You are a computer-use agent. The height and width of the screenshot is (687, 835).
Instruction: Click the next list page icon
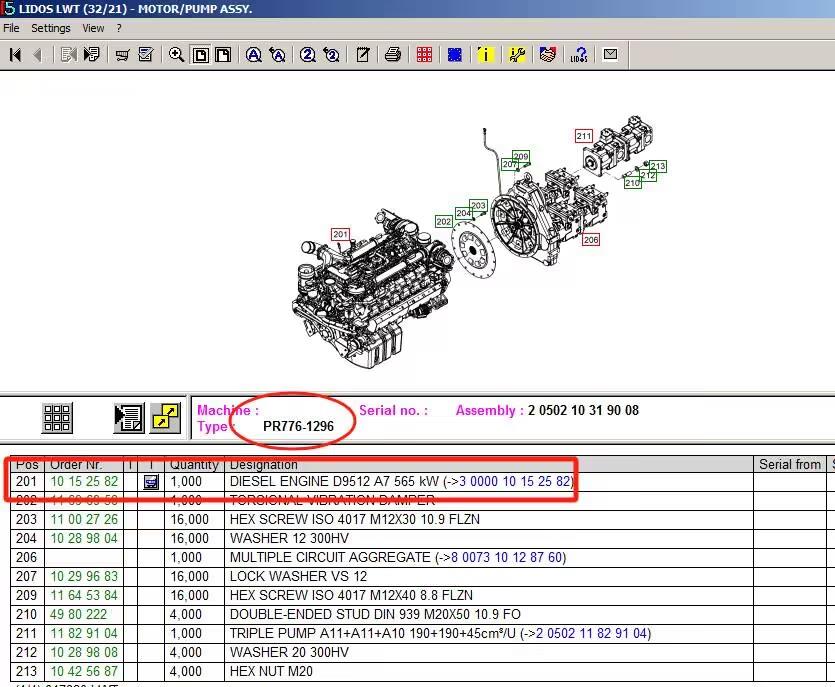(92, 54)
